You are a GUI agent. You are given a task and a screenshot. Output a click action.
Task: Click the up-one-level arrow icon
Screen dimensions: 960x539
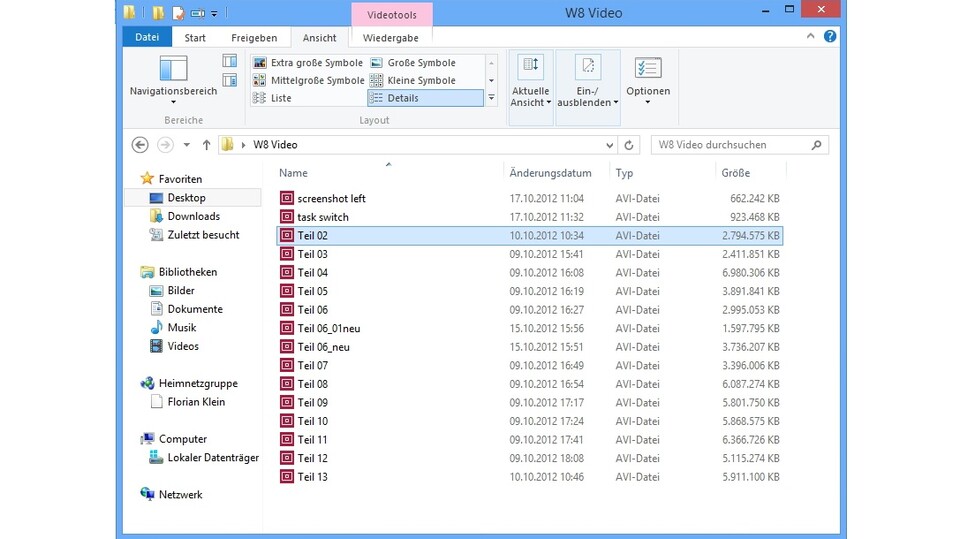[207, 145]
